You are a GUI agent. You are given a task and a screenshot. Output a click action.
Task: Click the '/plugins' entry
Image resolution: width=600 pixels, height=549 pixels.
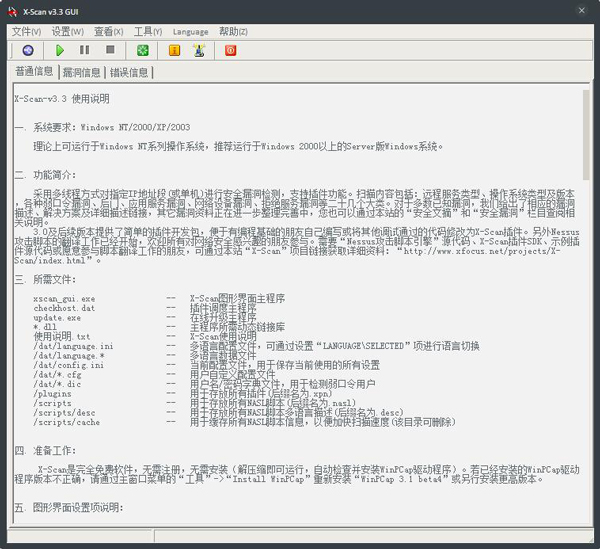52,394
